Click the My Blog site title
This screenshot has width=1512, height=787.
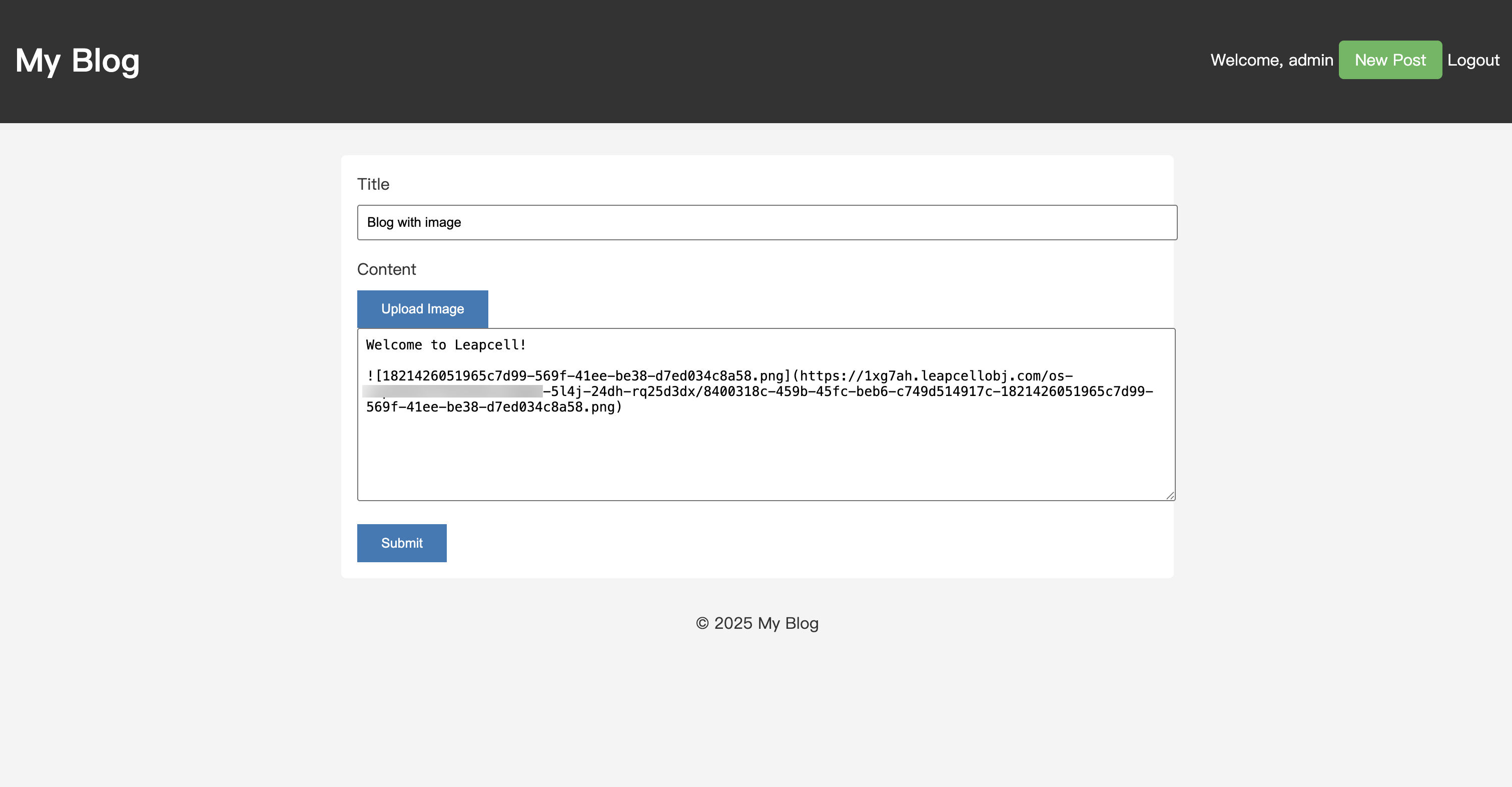click(77, 61)
